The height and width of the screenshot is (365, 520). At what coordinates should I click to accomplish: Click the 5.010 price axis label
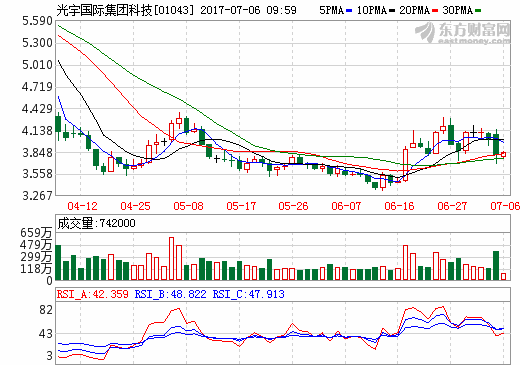pyautogui.click(x=37, y=65)
